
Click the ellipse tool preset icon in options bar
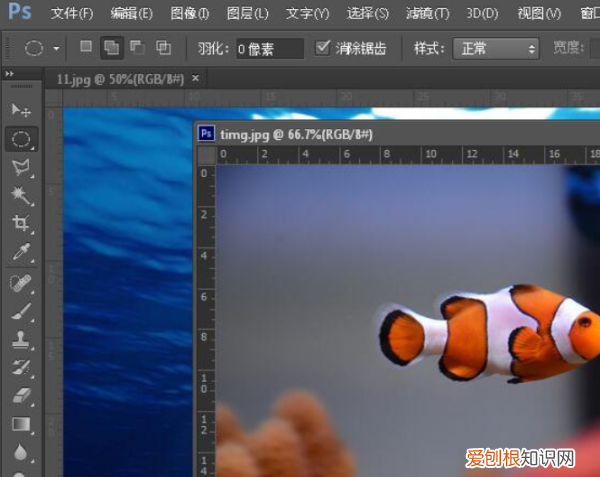click(34, 49)
